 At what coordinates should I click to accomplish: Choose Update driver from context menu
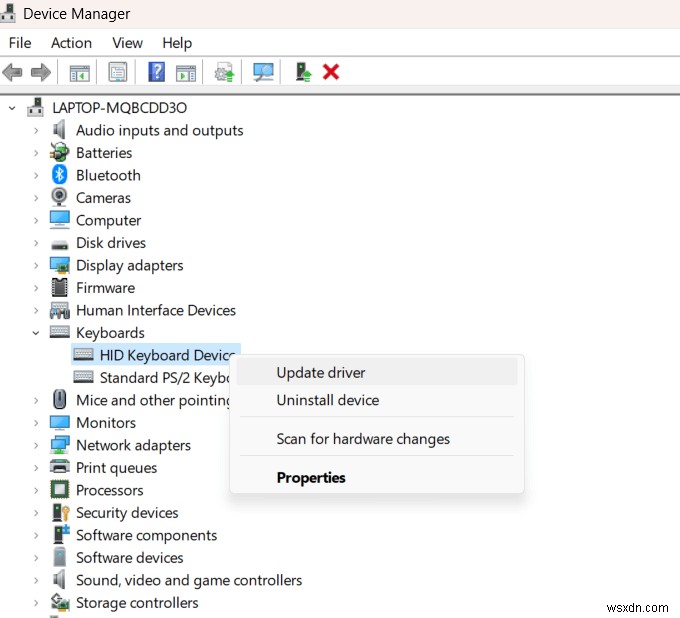[376, 373]
